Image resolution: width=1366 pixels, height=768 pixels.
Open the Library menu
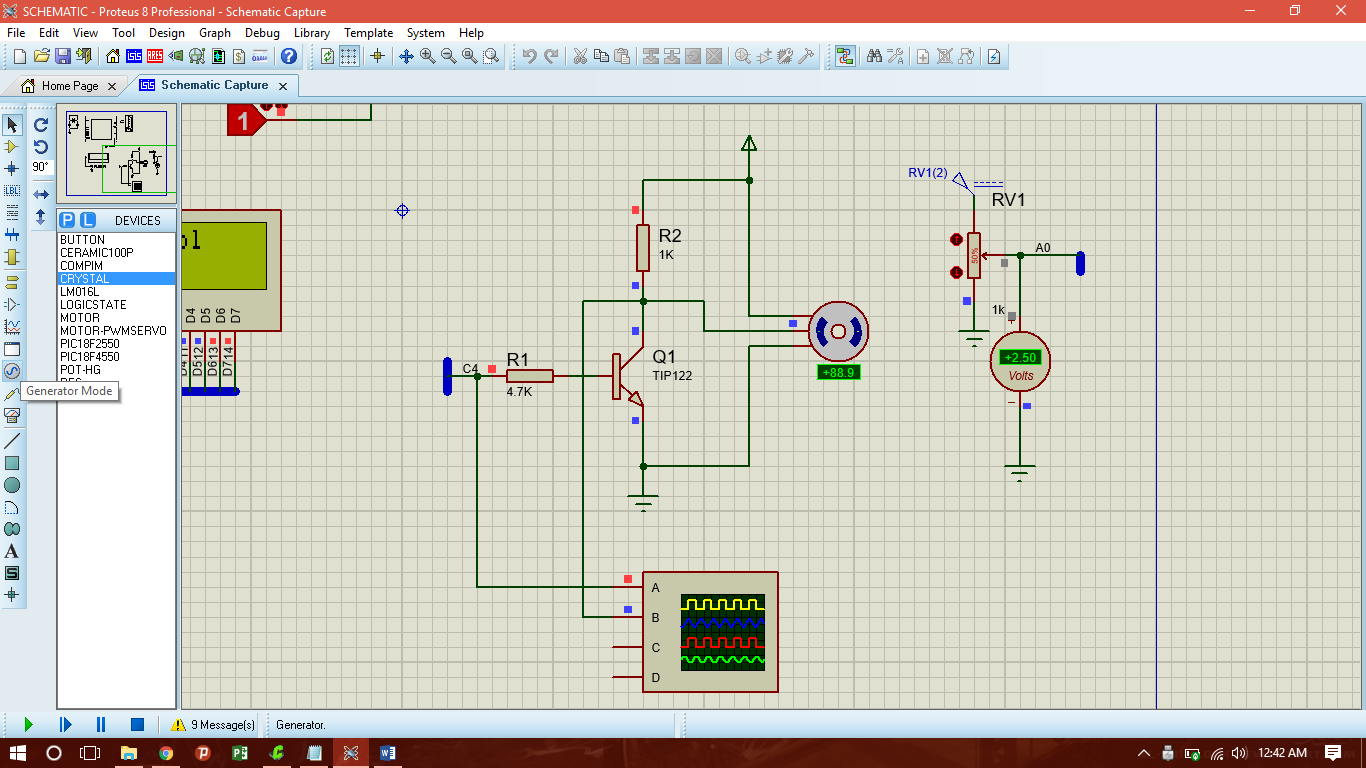point(312,33)
